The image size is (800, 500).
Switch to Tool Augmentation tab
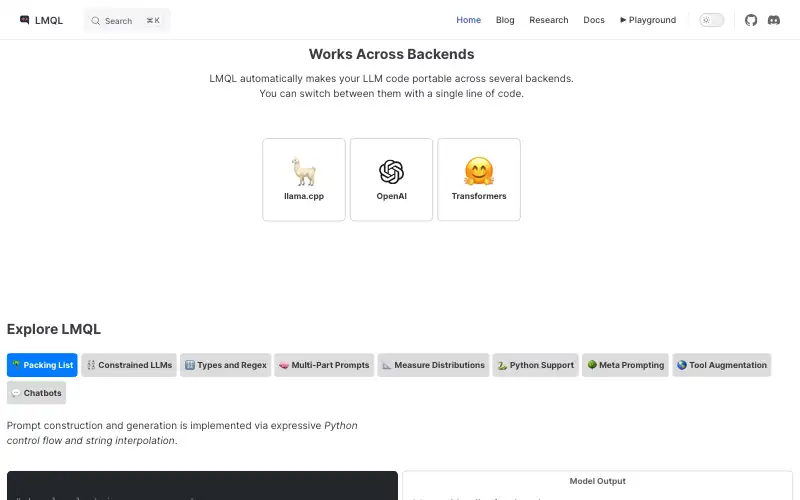click(x=721, y=365)
